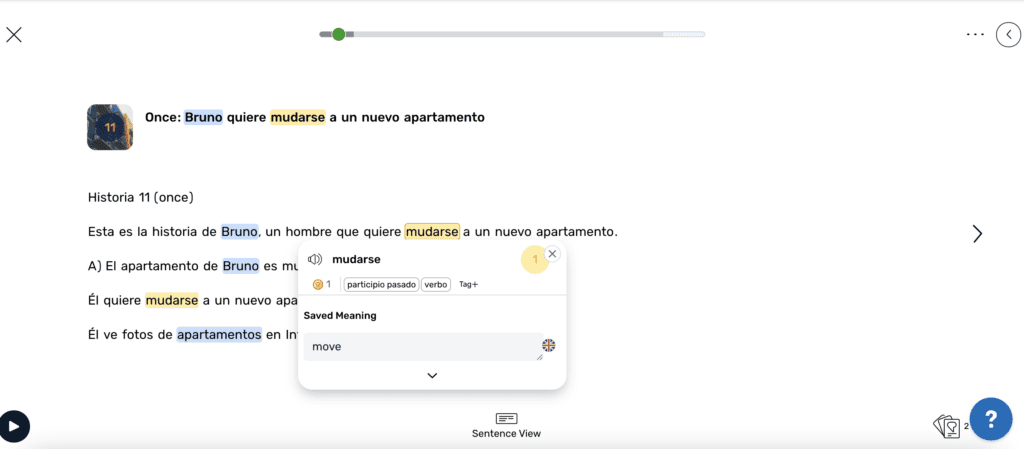
Task: Play the lesson audio
Action: [14, 426]
